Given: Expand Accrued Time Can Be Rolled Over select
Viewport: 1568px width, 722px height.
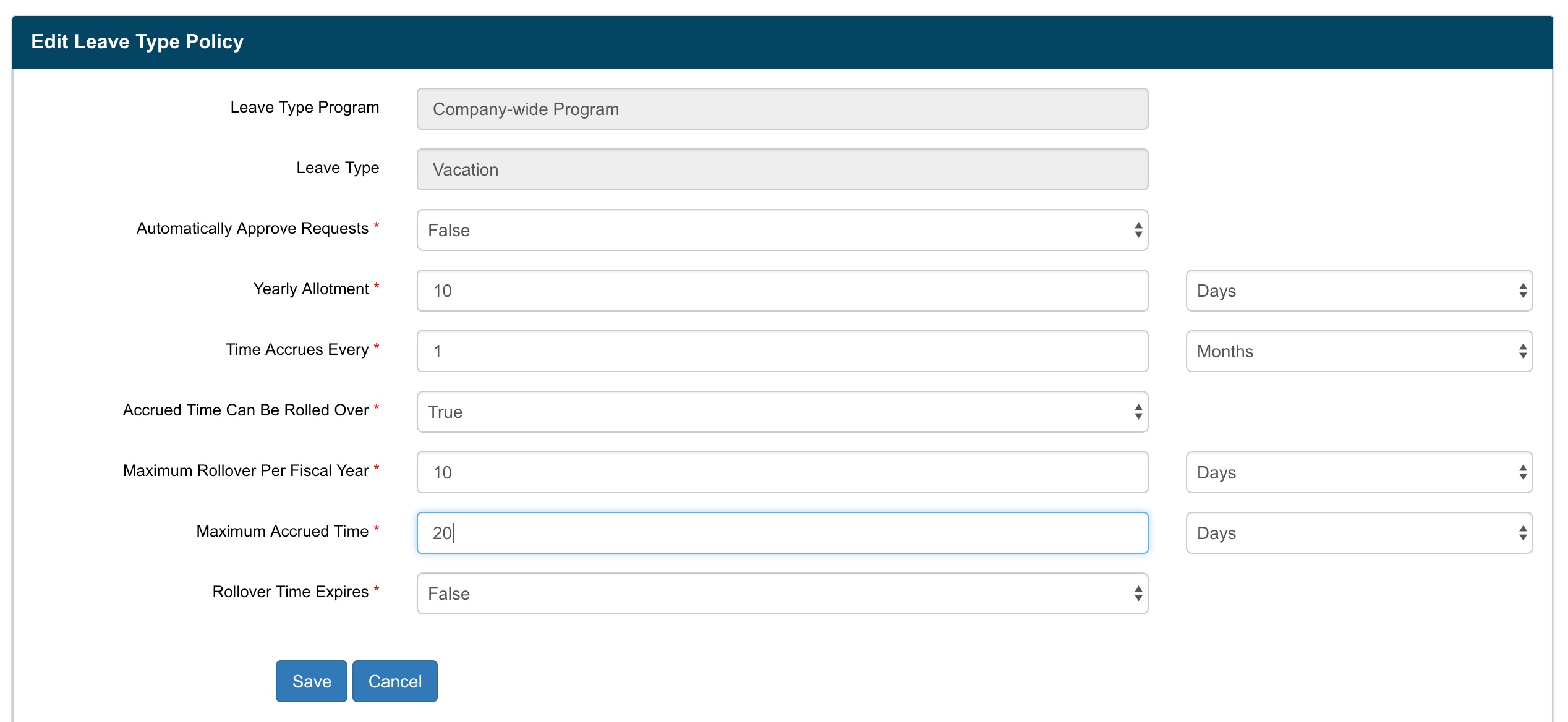Looking at the screenshot, I should click(x=782, y=412).
